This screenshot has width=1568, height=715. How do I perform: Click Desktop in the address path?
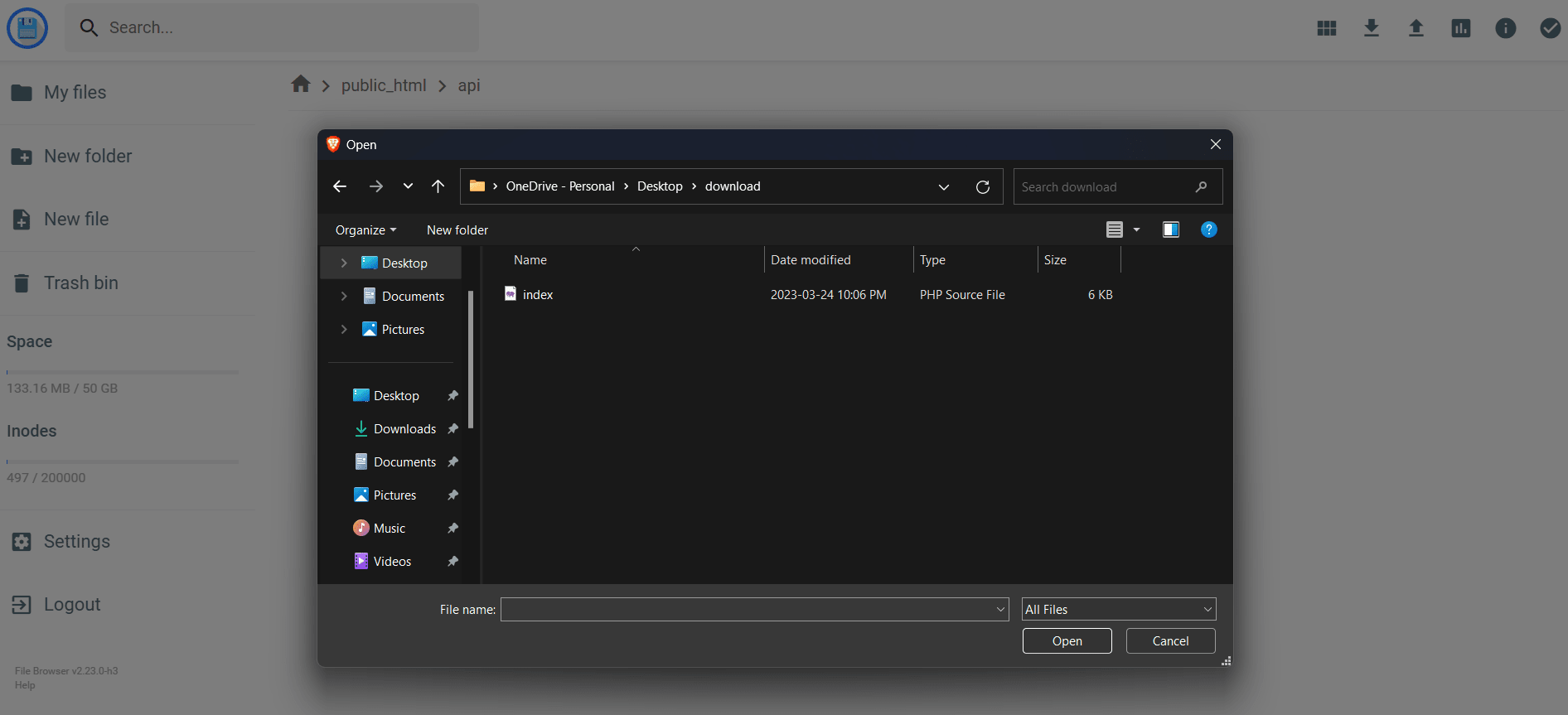[660, 186]
